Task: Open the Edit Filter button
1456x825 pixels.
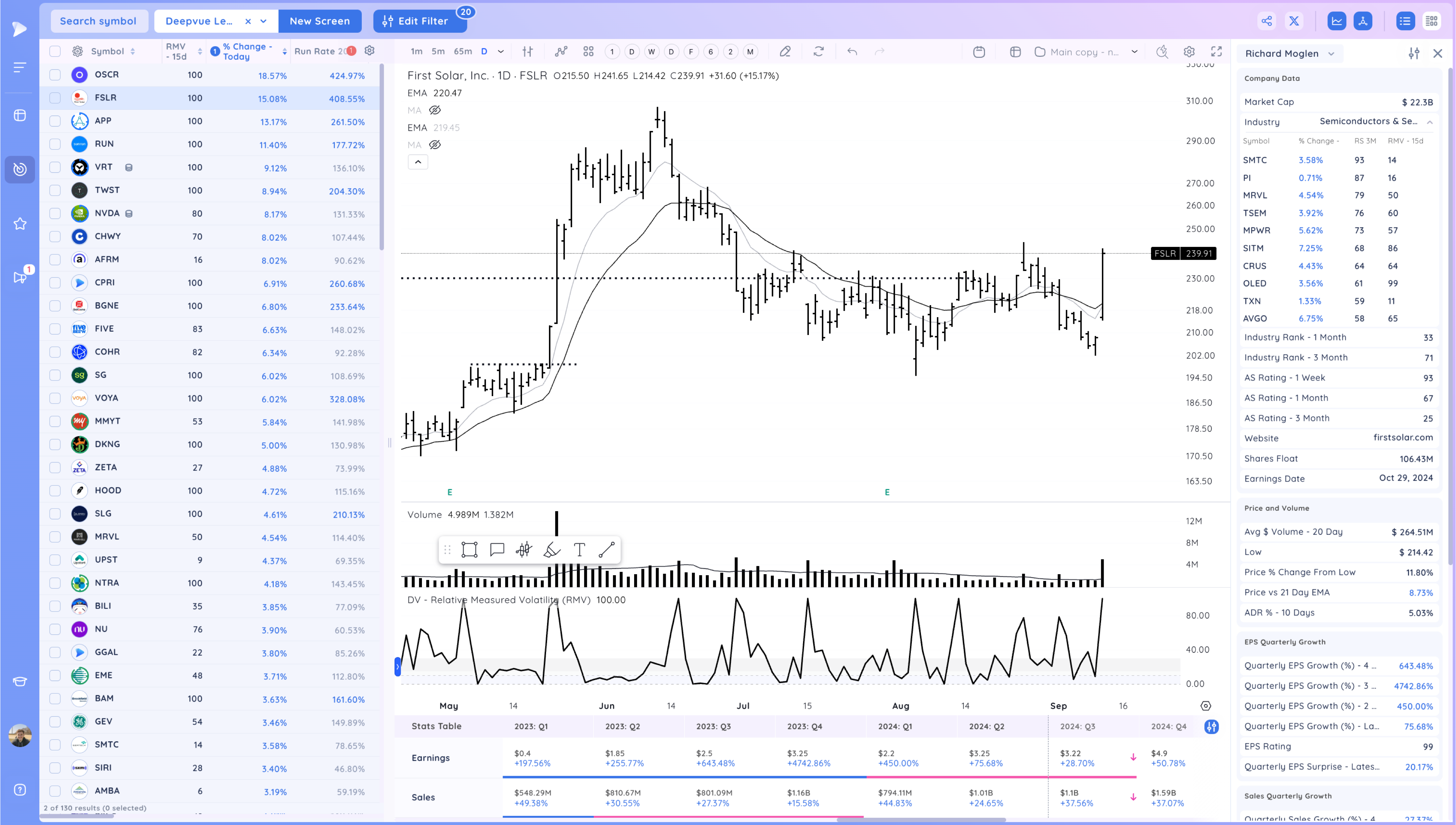Action: (420, 21)
